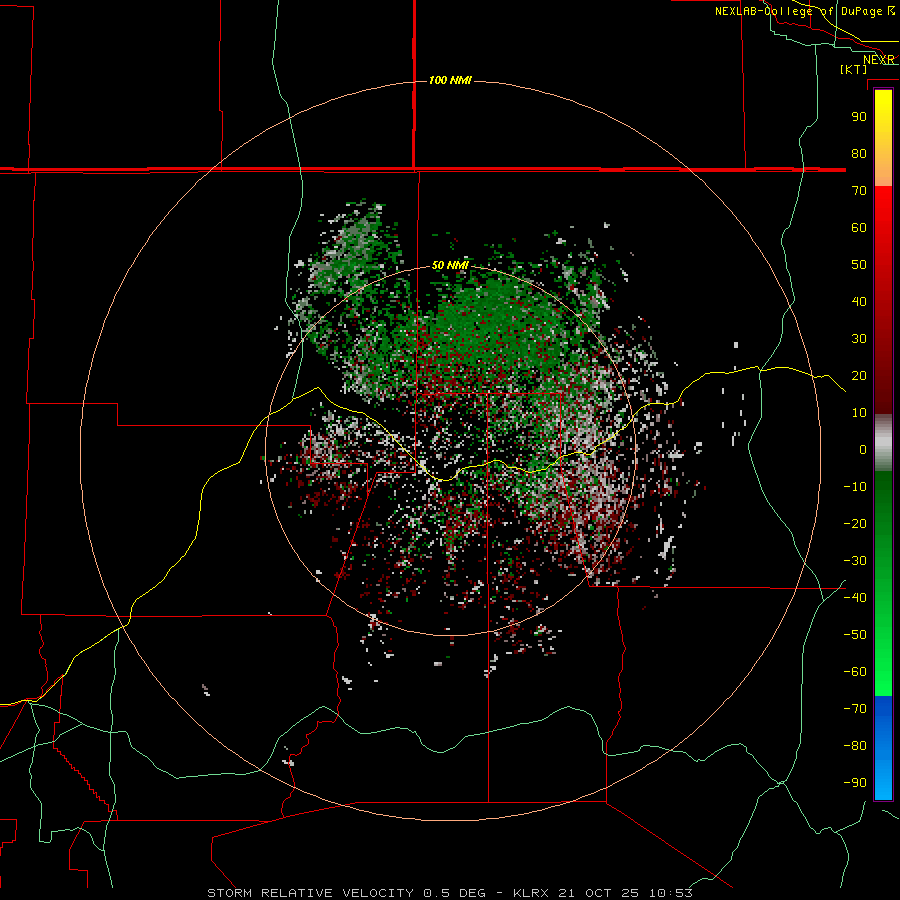Click the -10 value on velocity scale
The height and width of the screenshot is (900, 900).
(855, 487)
